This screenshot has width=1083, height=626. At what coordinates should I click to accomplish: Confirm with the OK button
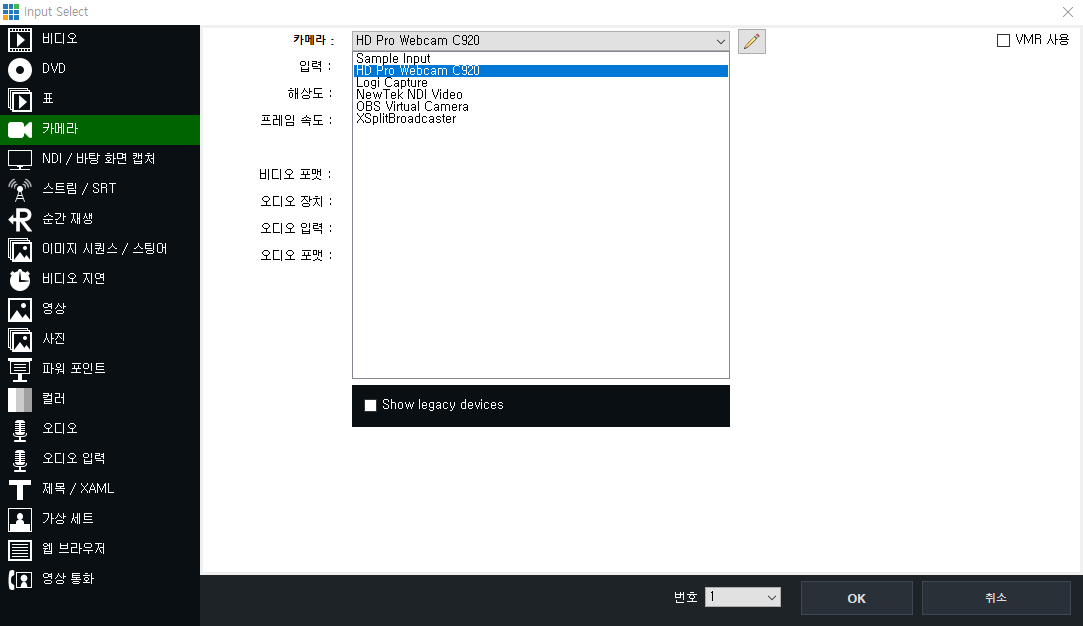tap(856, 598)
